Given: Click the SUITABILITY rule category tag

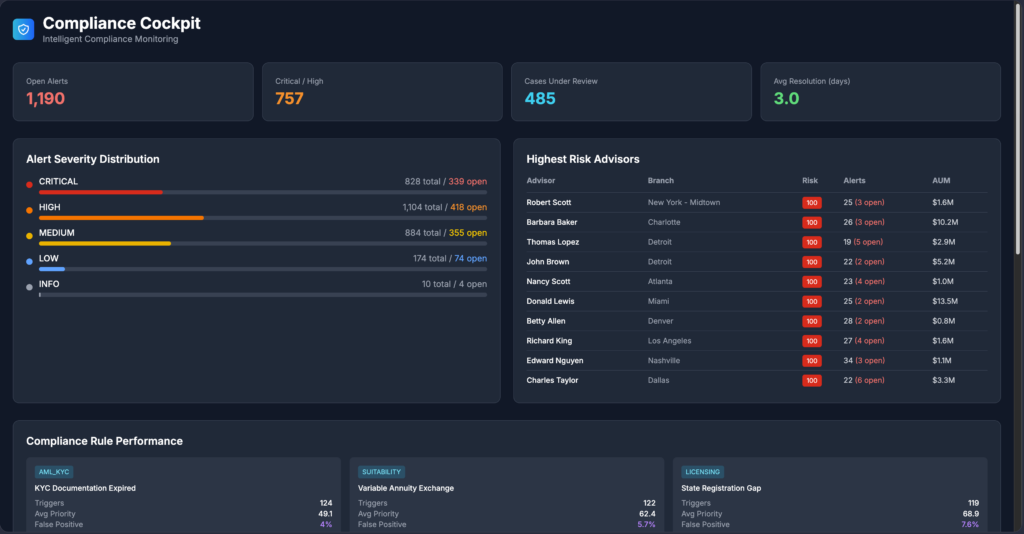Looking at the screenshot, I should 382,472.
